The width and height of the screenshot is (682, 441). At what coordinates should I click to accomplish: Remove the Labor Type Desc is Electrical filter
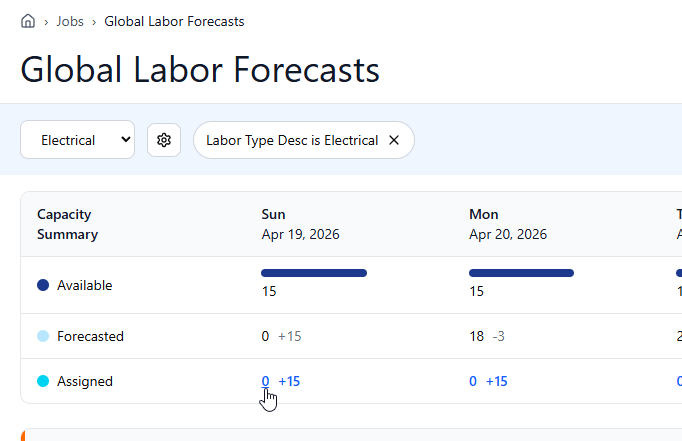click(394, 140)
